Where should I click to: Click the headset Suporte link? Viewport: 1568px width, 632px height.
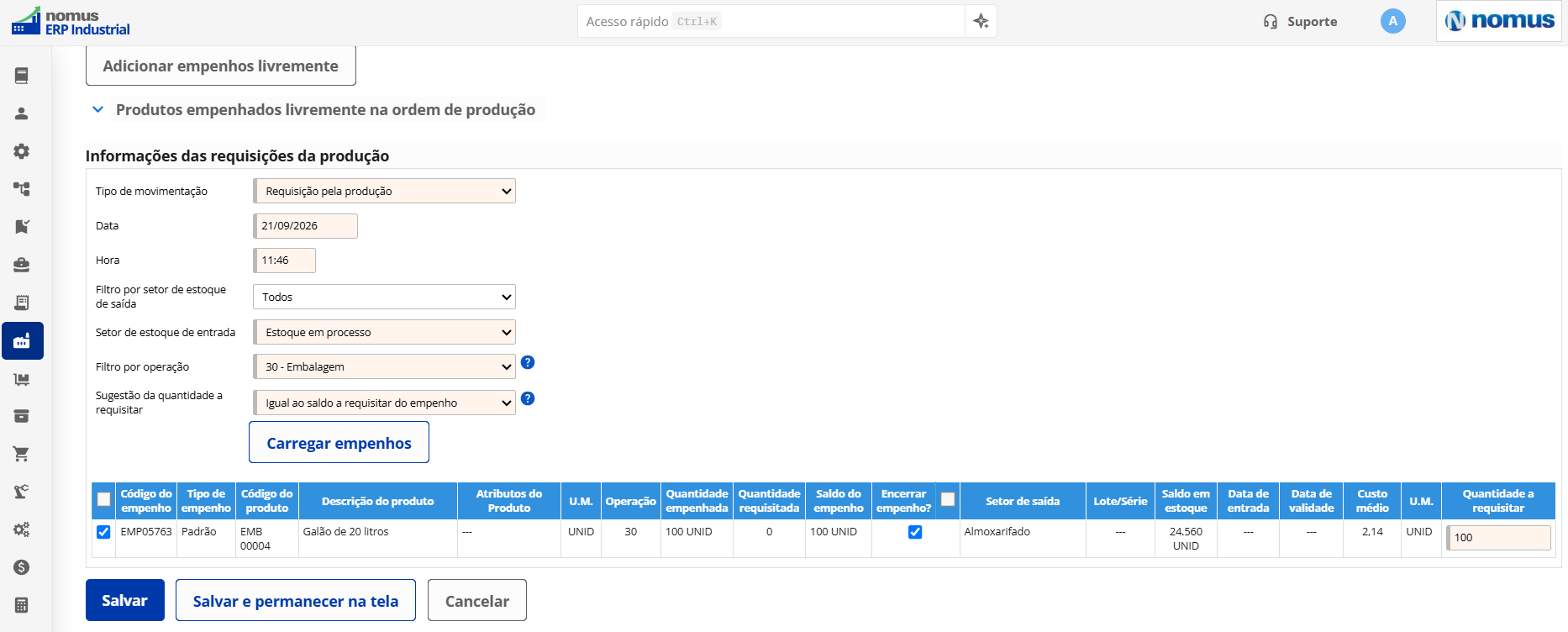1300,22
